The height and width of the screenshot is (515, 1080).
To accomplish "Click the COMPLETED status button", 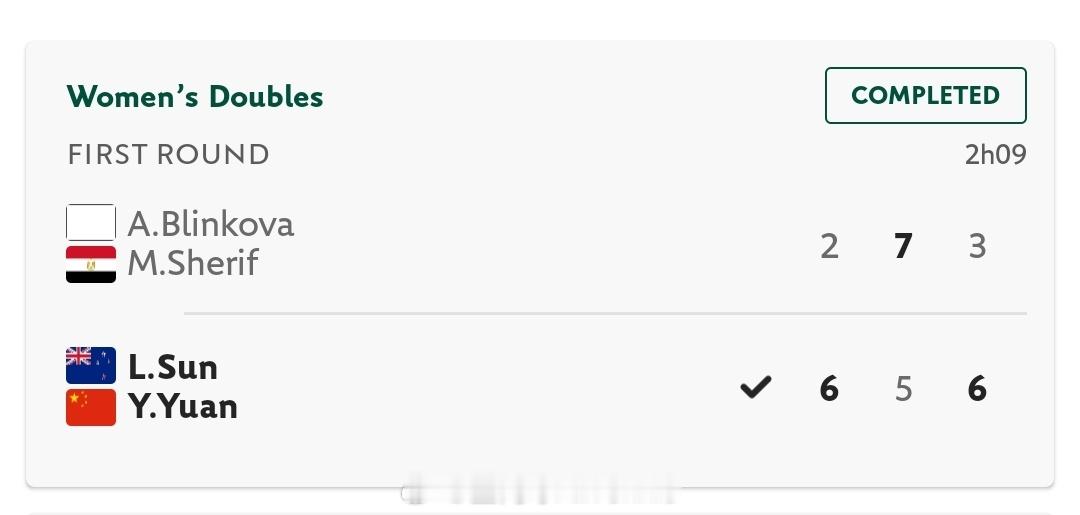I will pyautogui.click(x=926, y=96).
